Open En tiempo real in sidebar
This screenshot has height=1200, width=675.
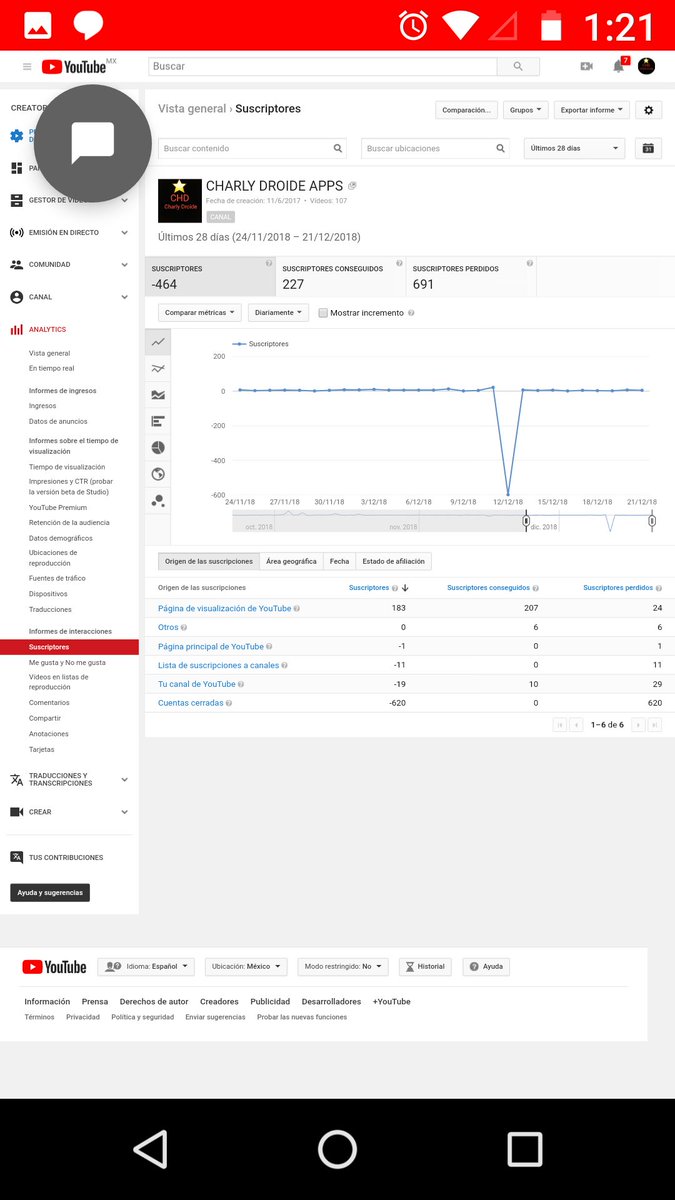(52, 368)
